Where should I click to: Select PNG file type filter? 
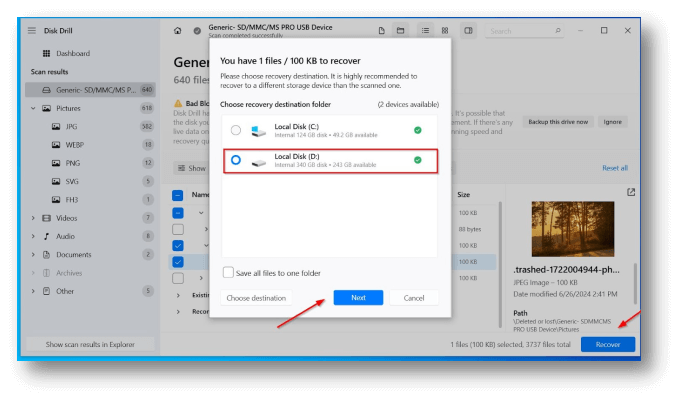tap(72, 163)
